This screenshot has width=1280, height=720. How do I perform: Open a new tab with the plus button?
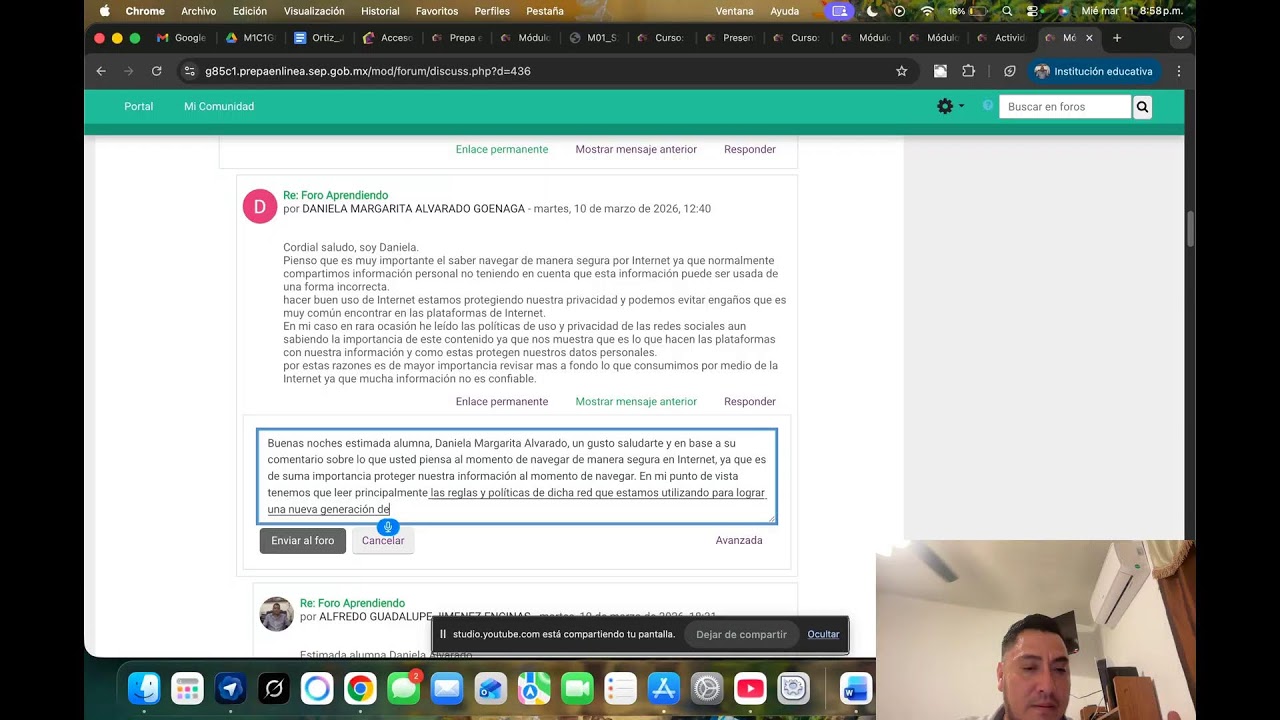[x=1117, y=38]
